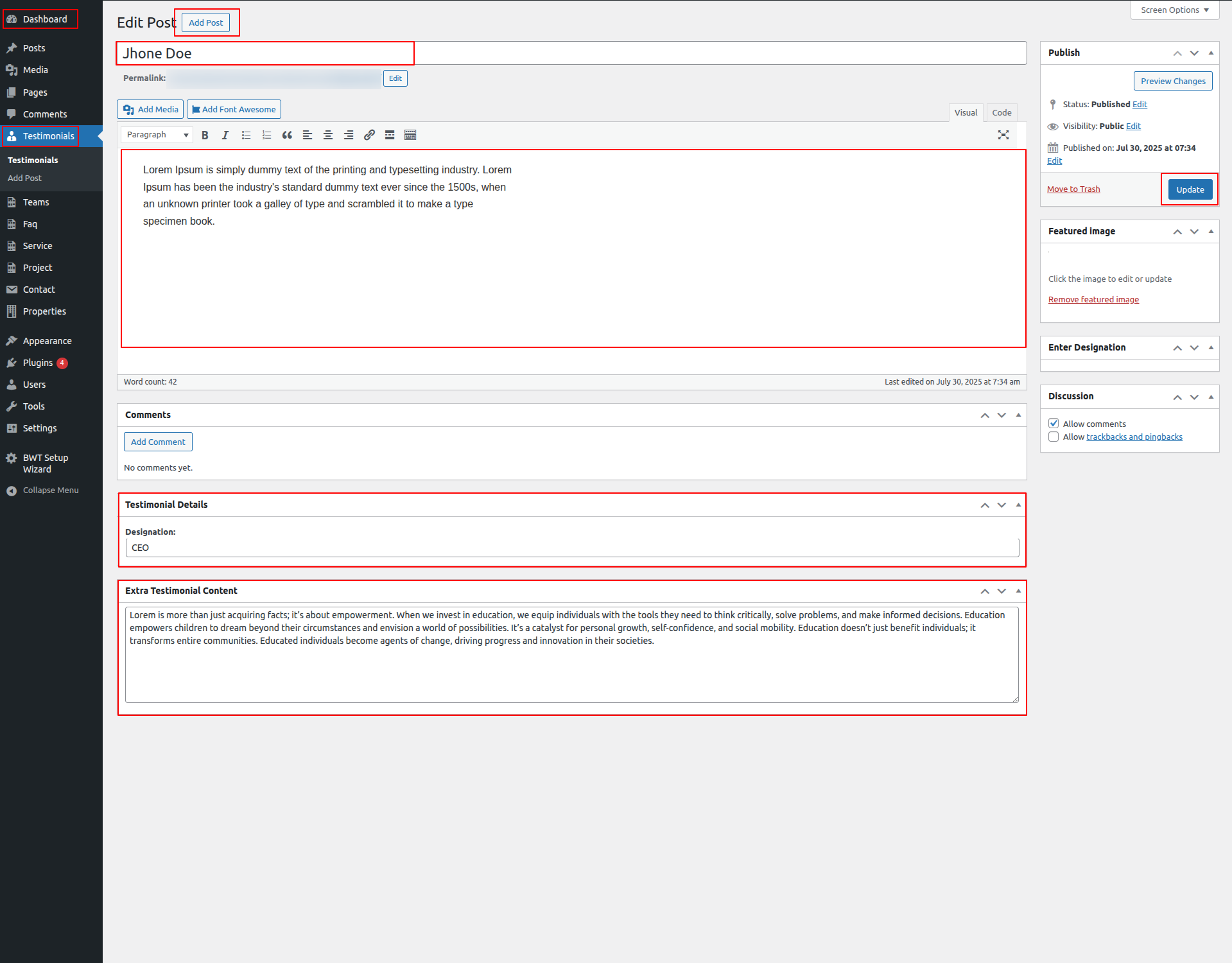Click the Update button

(1190, 189)
